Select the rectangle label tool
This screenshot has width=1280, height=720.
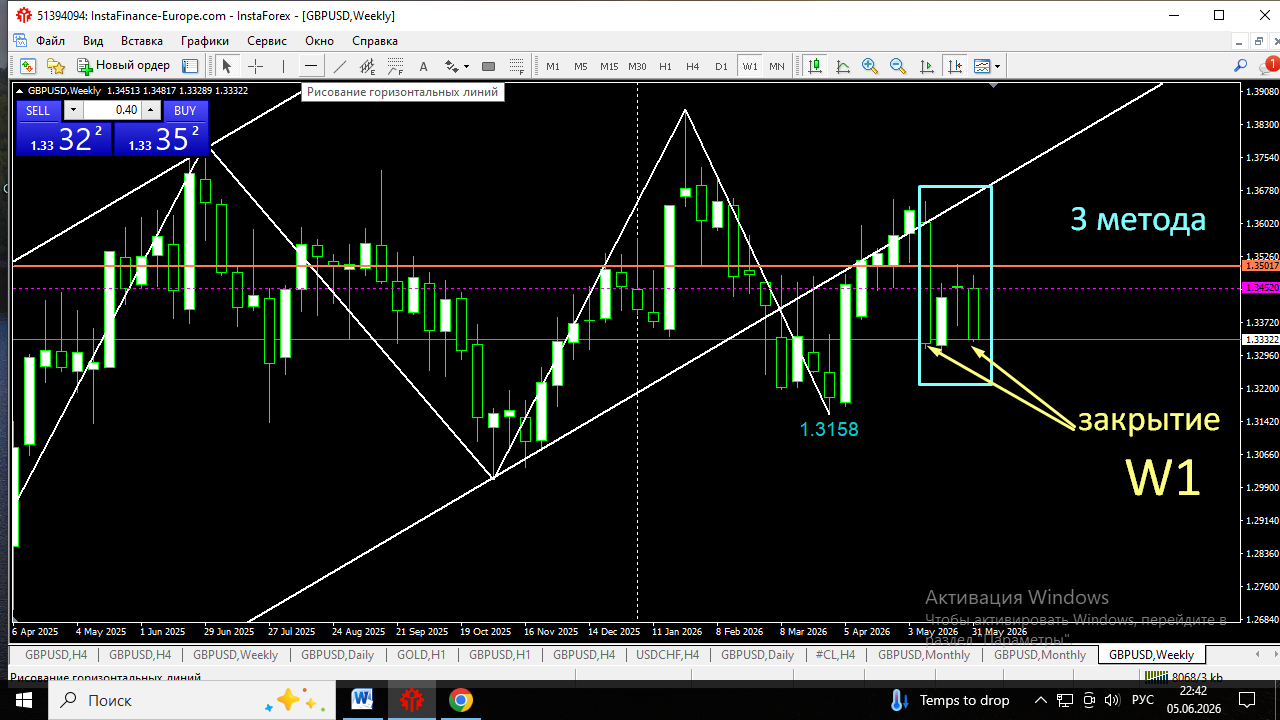pyautogui.click(x=489, y=66)
